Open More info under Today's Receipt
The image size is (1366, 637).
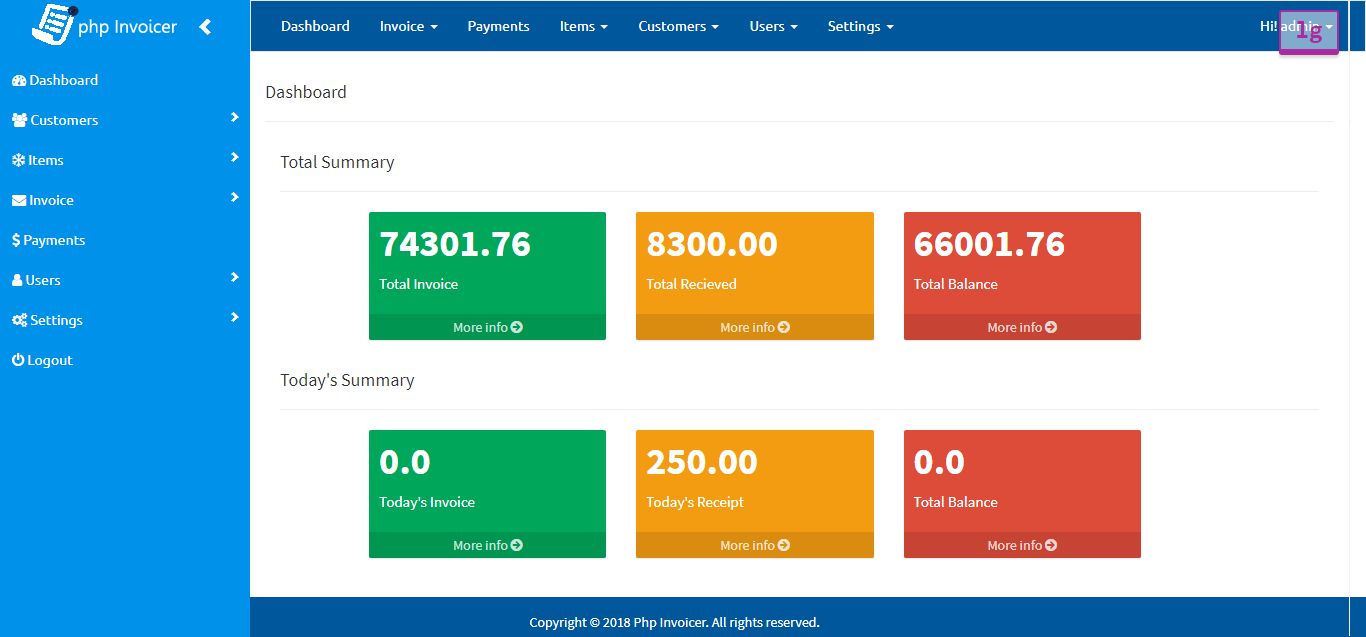(x=754, y=545)
